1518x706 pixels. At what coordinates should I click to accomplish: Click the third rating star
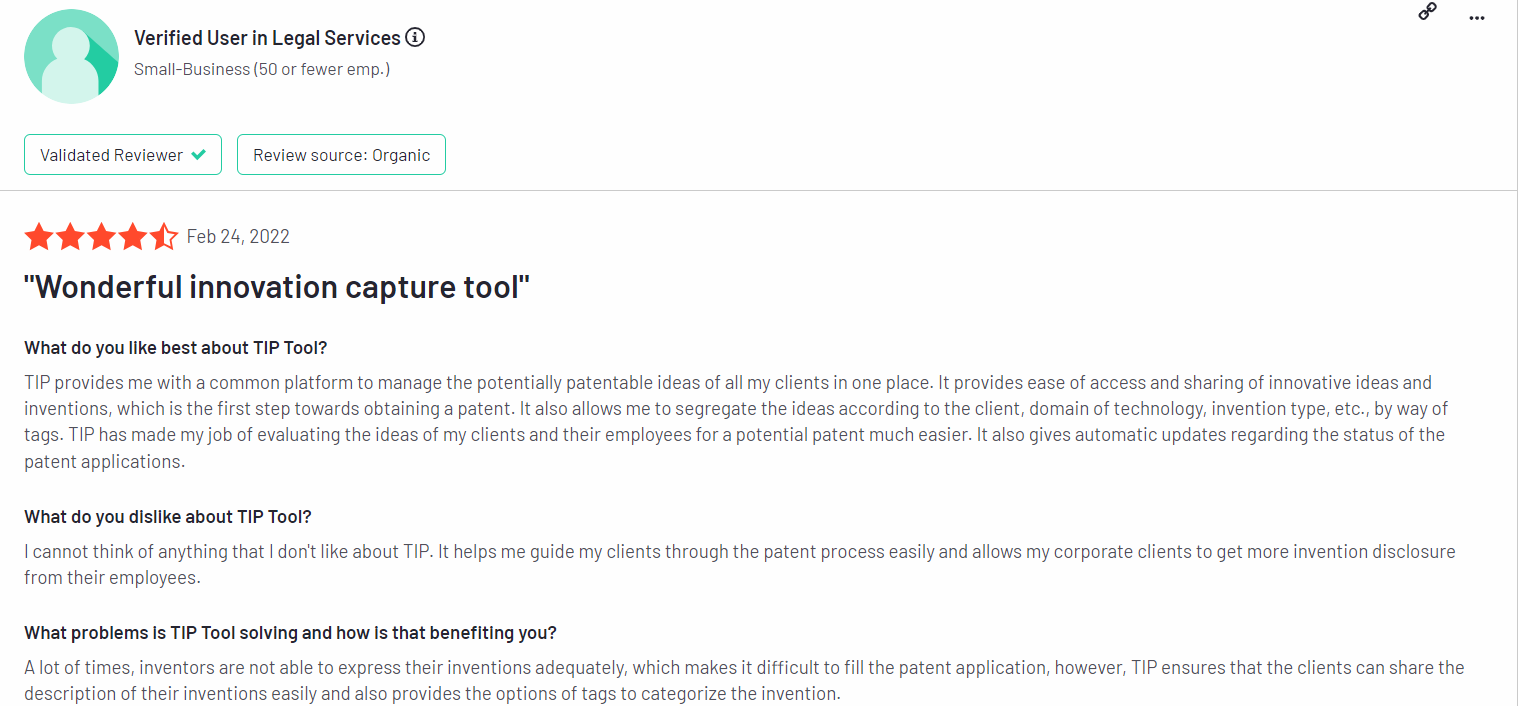tap(101, 237)
